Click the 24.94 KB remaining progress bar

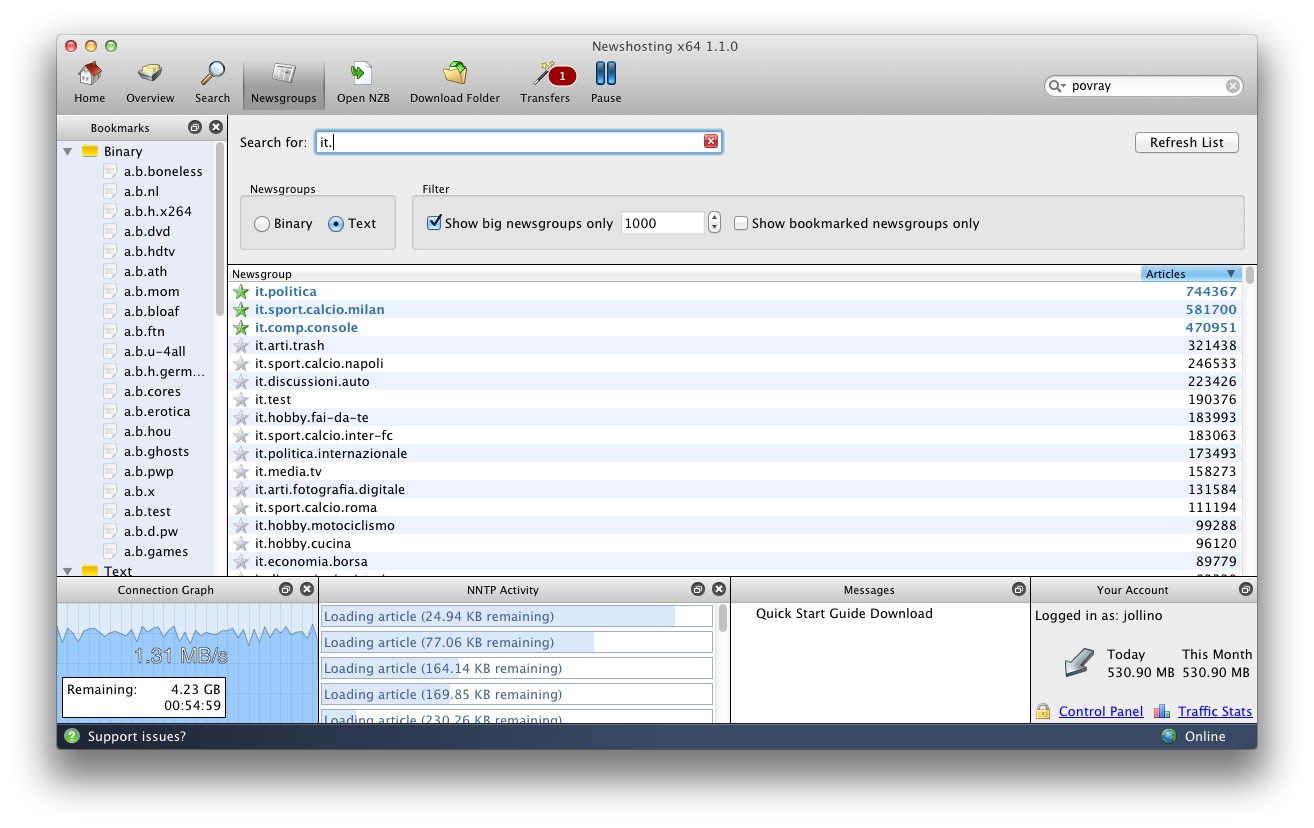click(517, 616)
